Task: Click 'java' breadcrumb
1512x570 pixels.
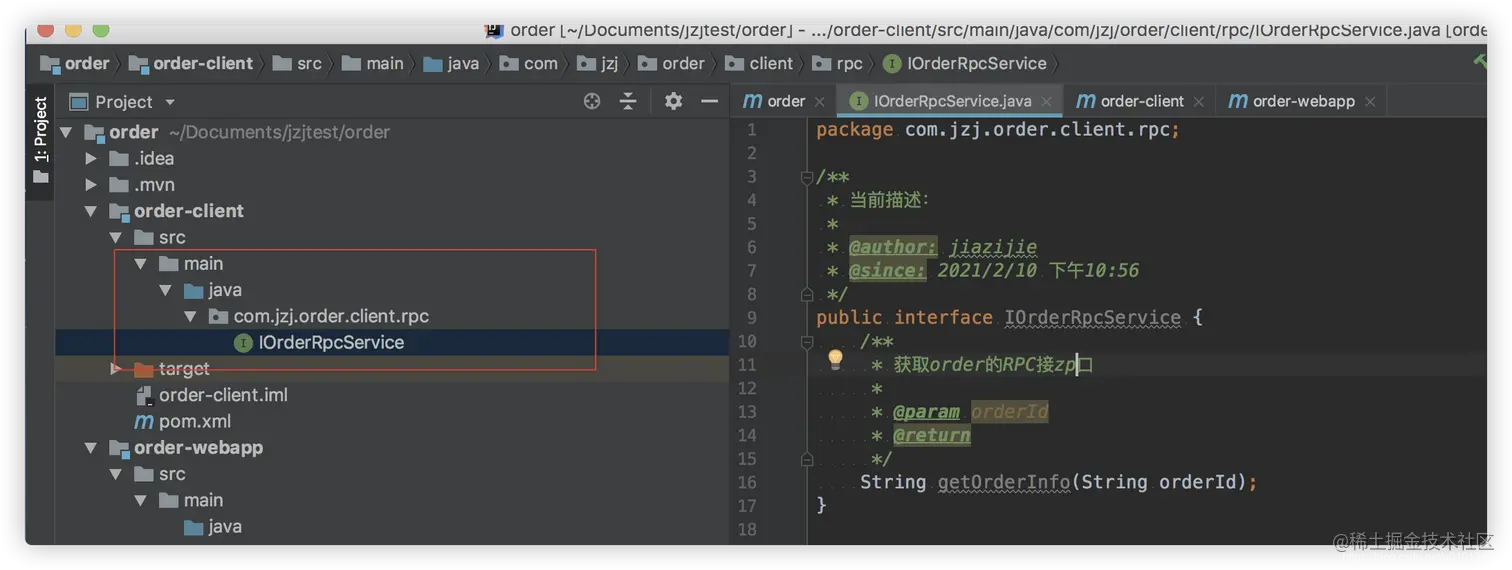Action: (452, 63)
